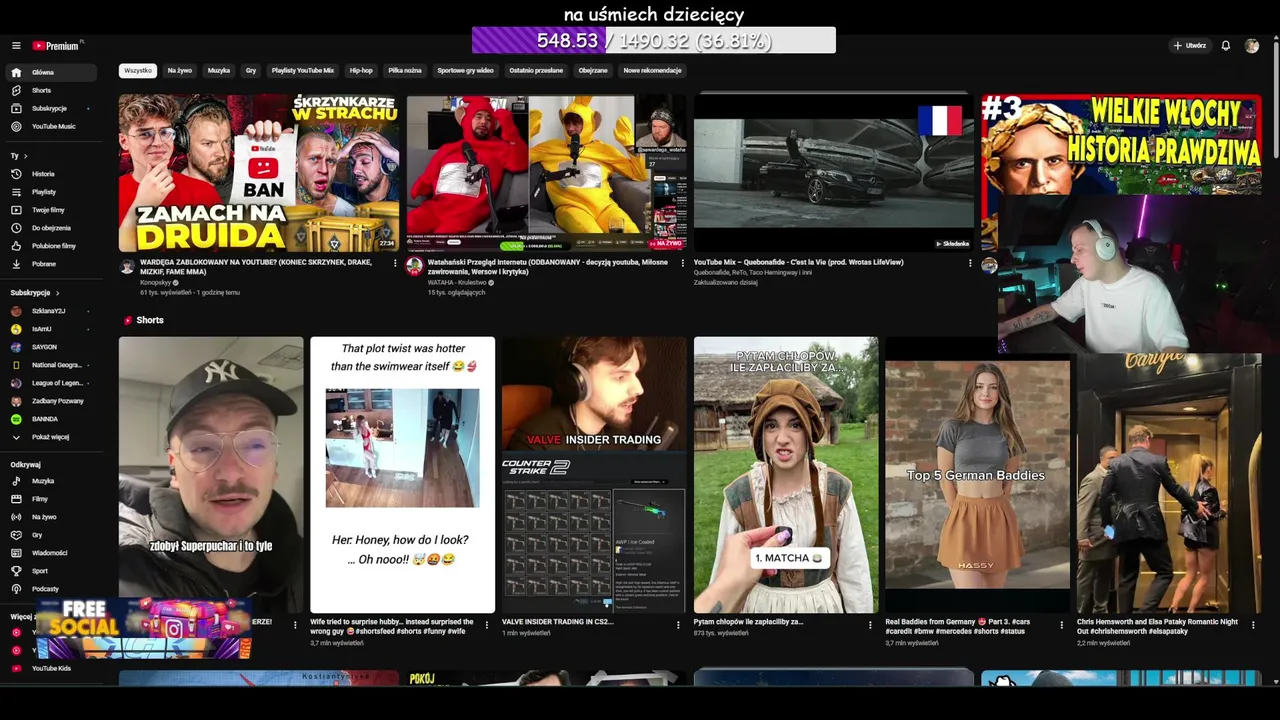
Task: Open the WIELKIE WŁOCHY HISTORIA PRAWDZIWA thumbnail
Action: (1121, 145)
